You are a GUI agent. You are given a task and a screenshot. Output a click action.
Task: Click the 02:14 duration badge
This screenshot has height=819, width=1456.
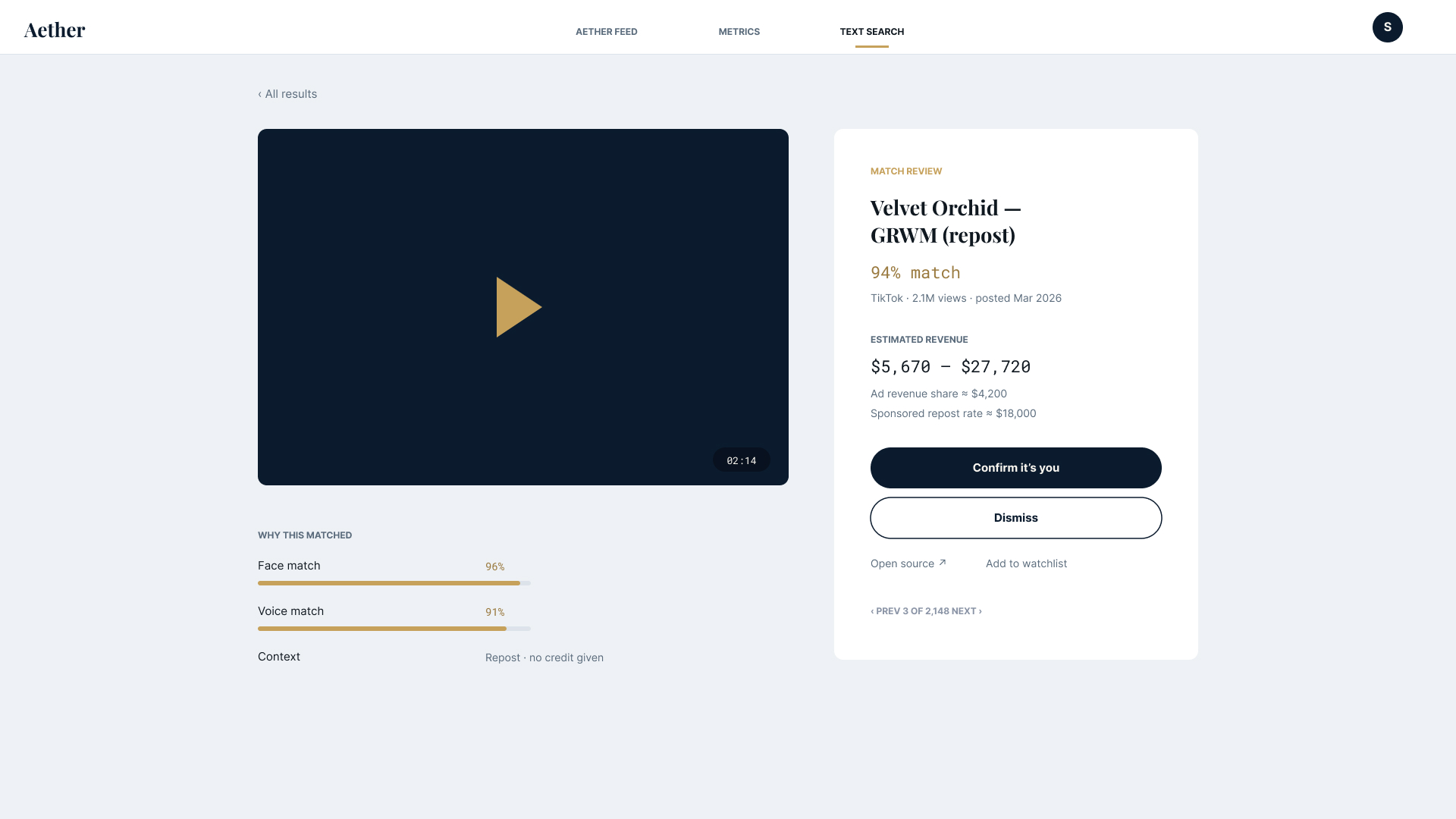point(742,460)
